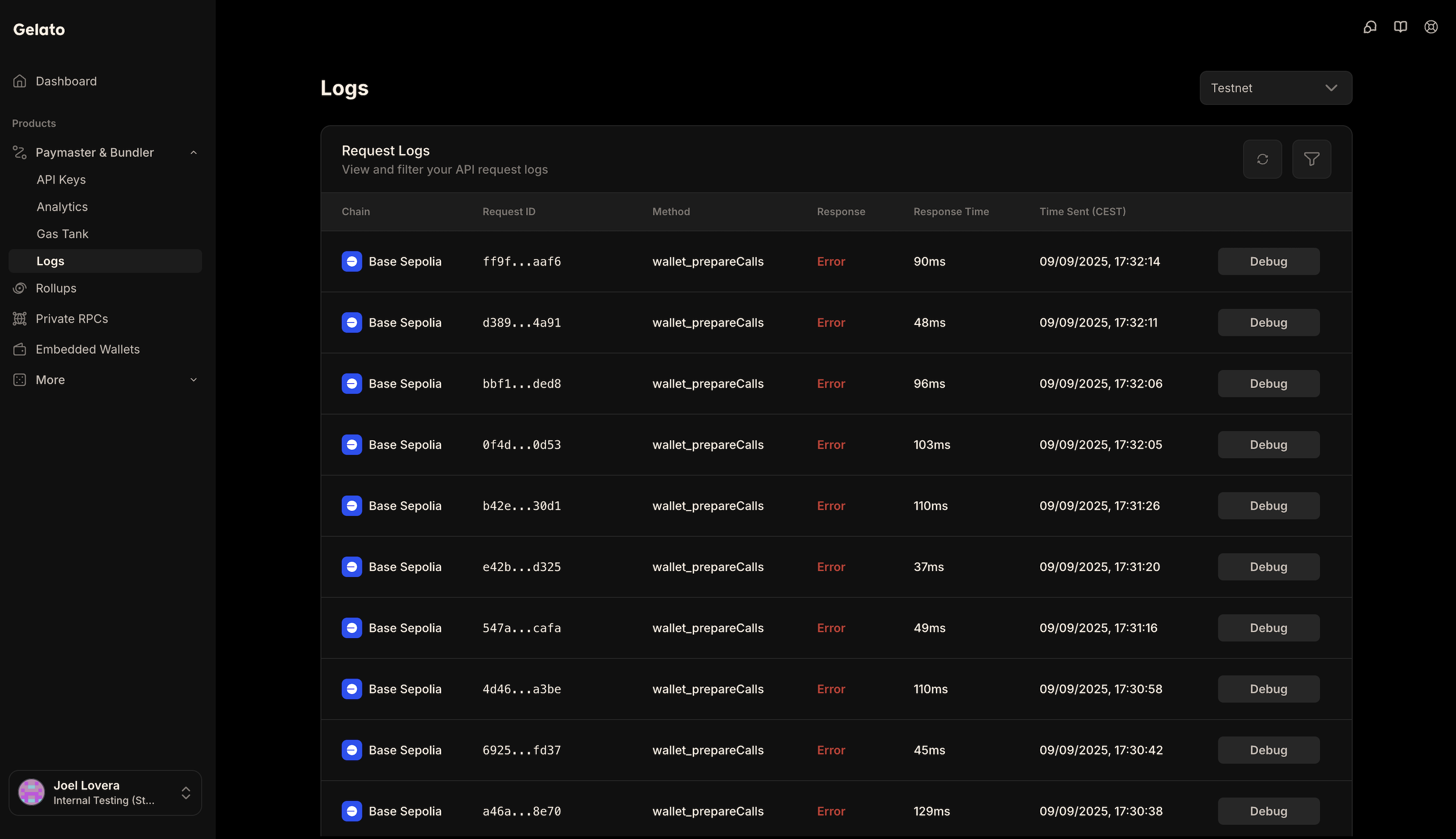Click the More grid icon

click(19, 380)
